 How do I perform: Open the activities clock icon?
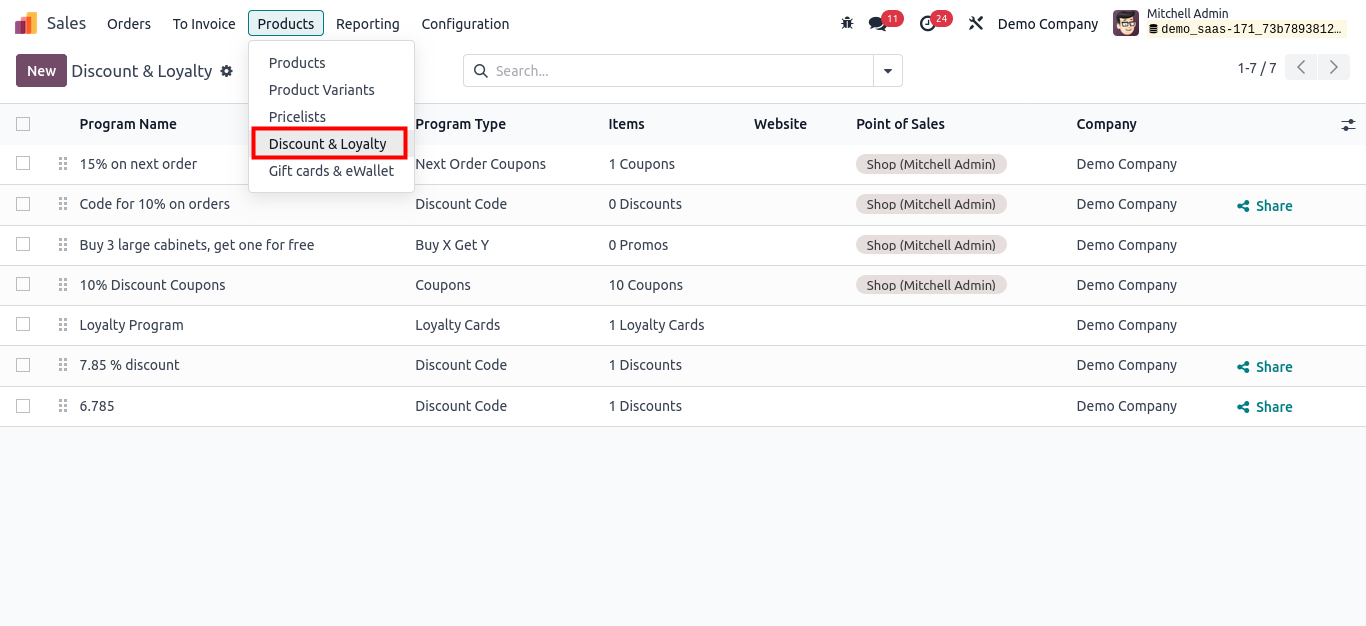click(928, 23)
